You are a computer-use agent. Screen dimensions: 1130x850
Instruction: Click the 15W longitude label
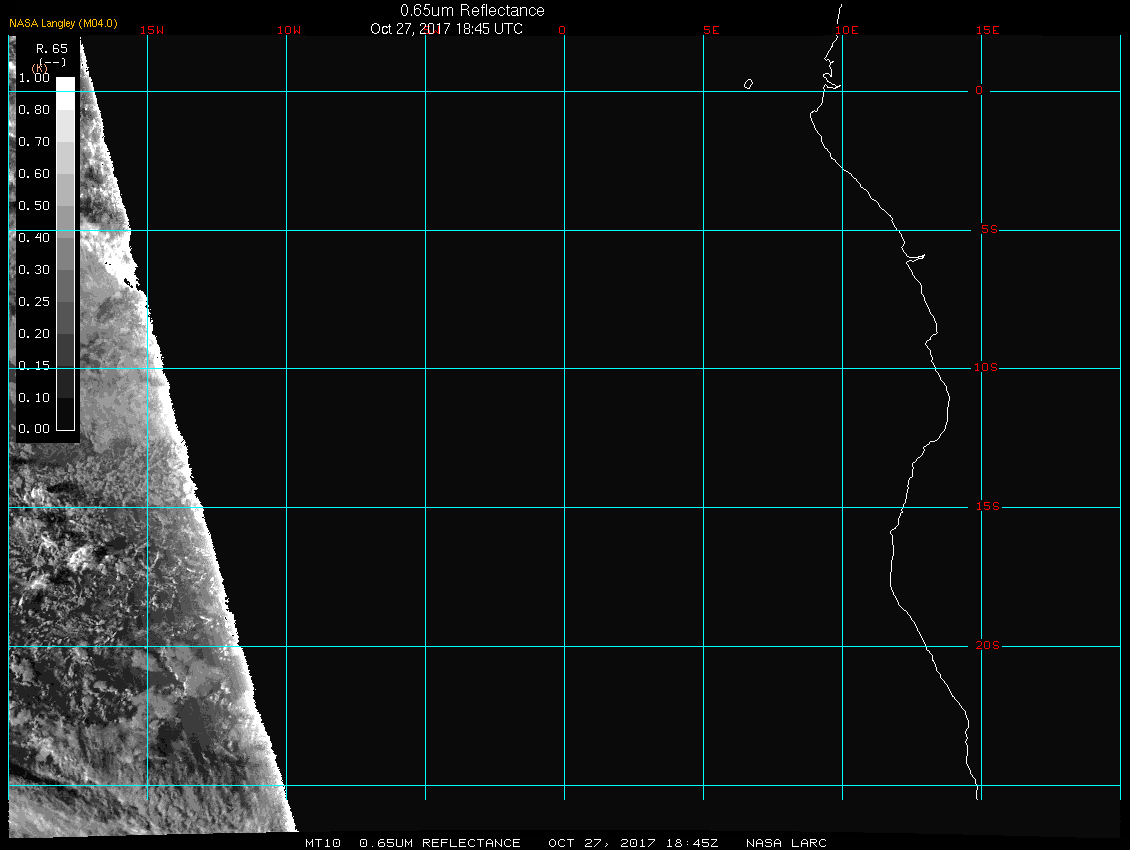click(x=152, y=30)
